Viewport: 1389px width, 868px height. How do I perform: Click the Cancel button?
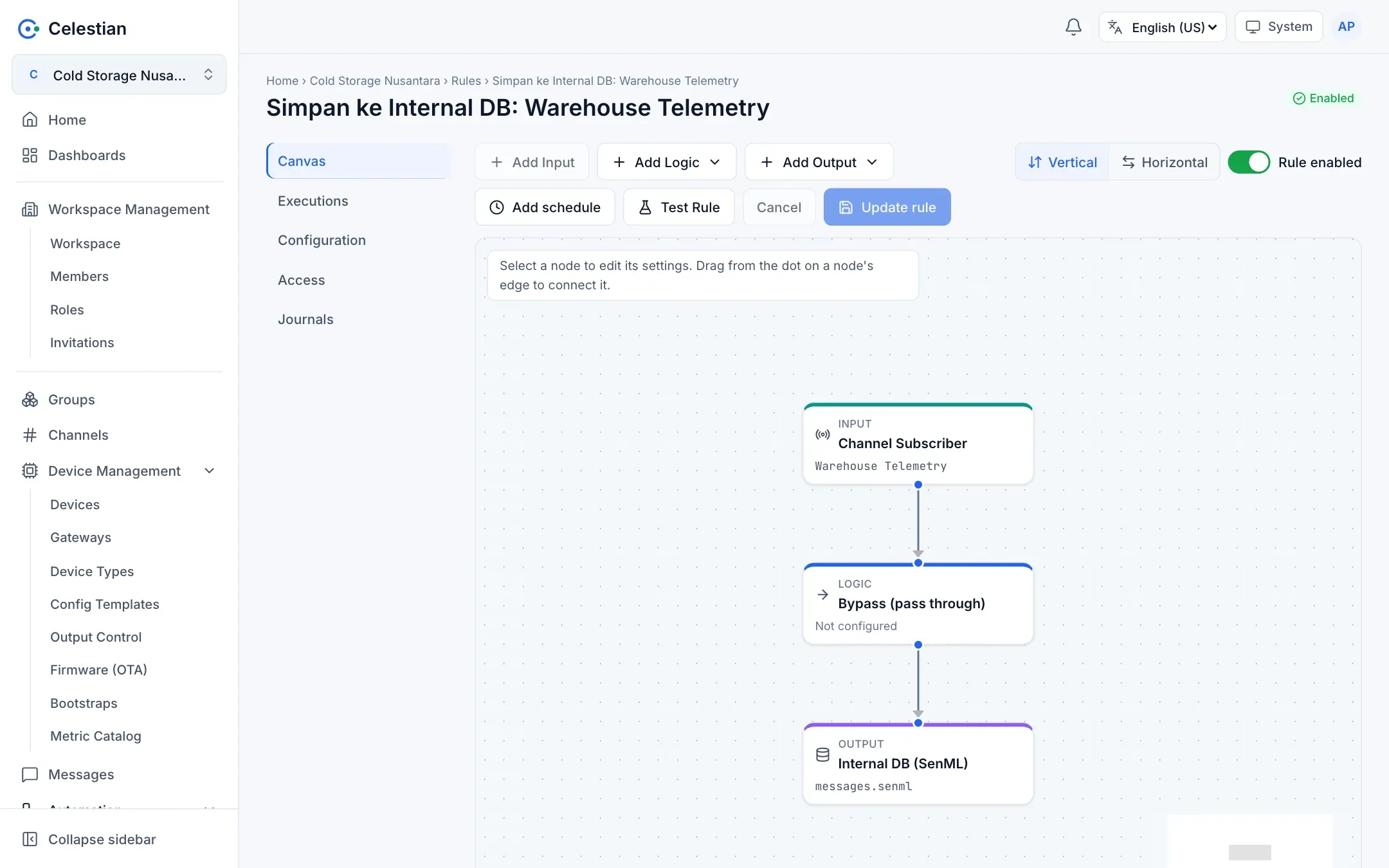pos(779,207)
